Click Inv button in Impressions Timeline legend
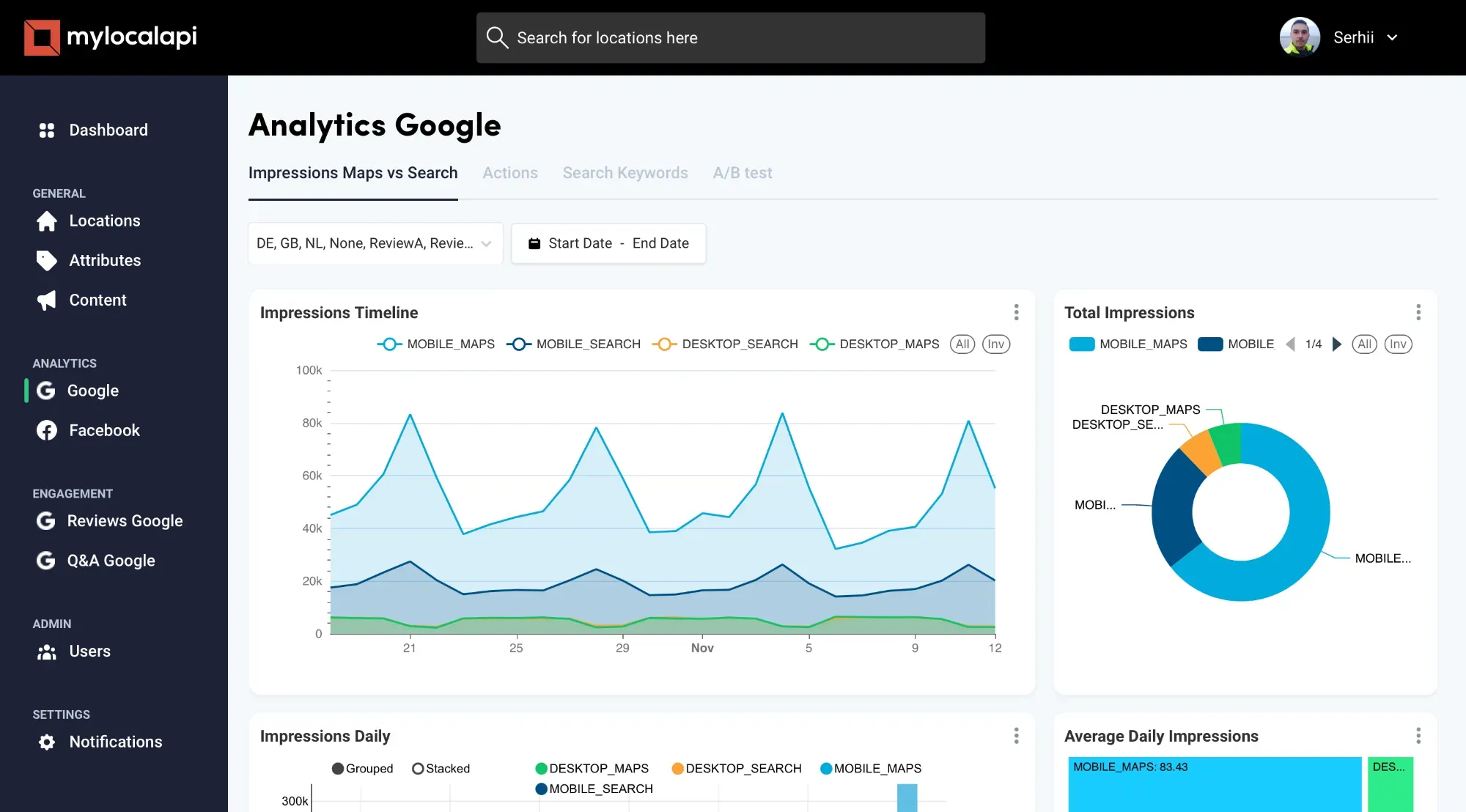 coord(996,344)
